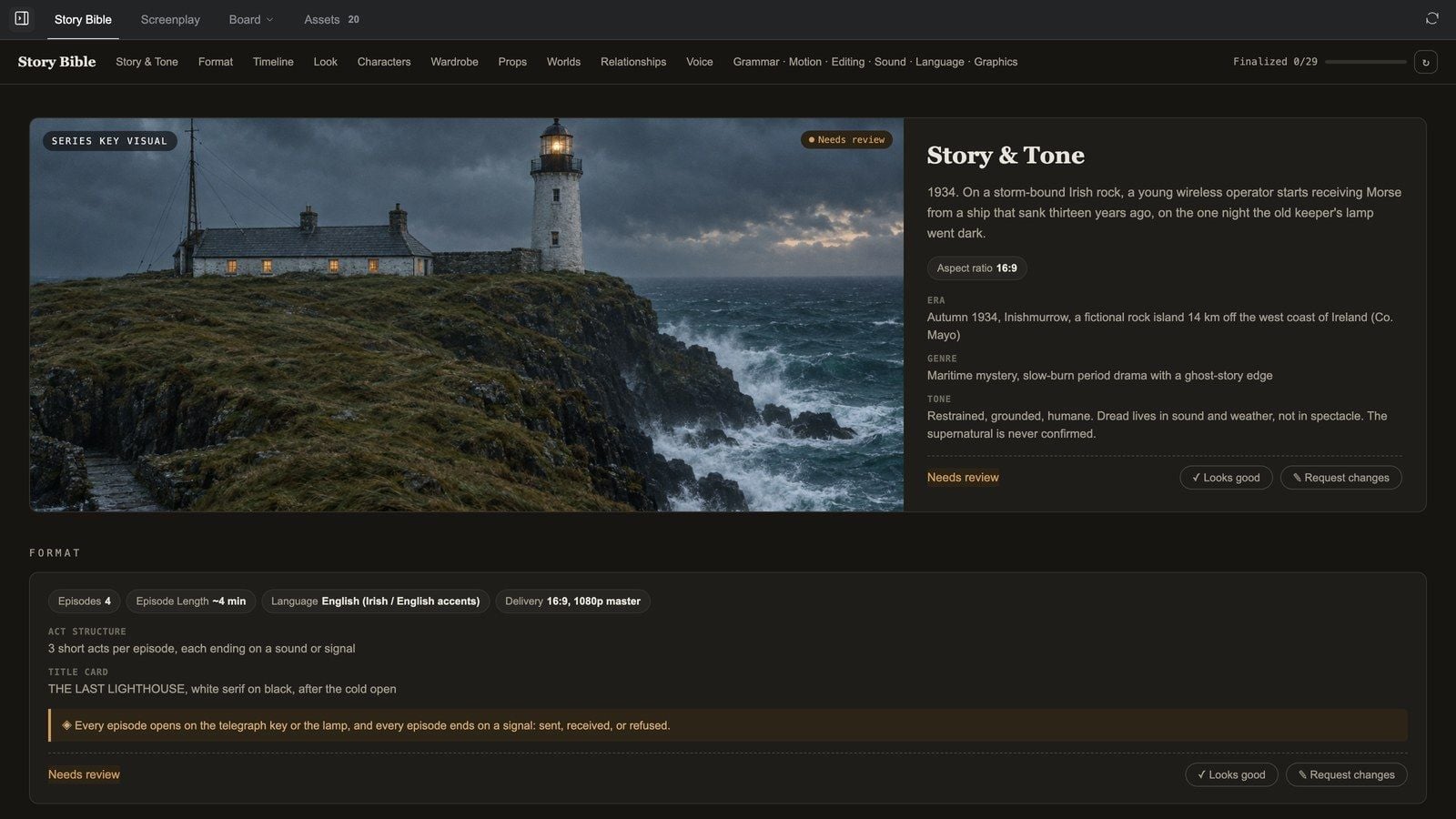The width and height of the screenshot is (1456, 819).
Task: Open the Grammar section link
Action: pyautogui.click(x=875, y=62)
